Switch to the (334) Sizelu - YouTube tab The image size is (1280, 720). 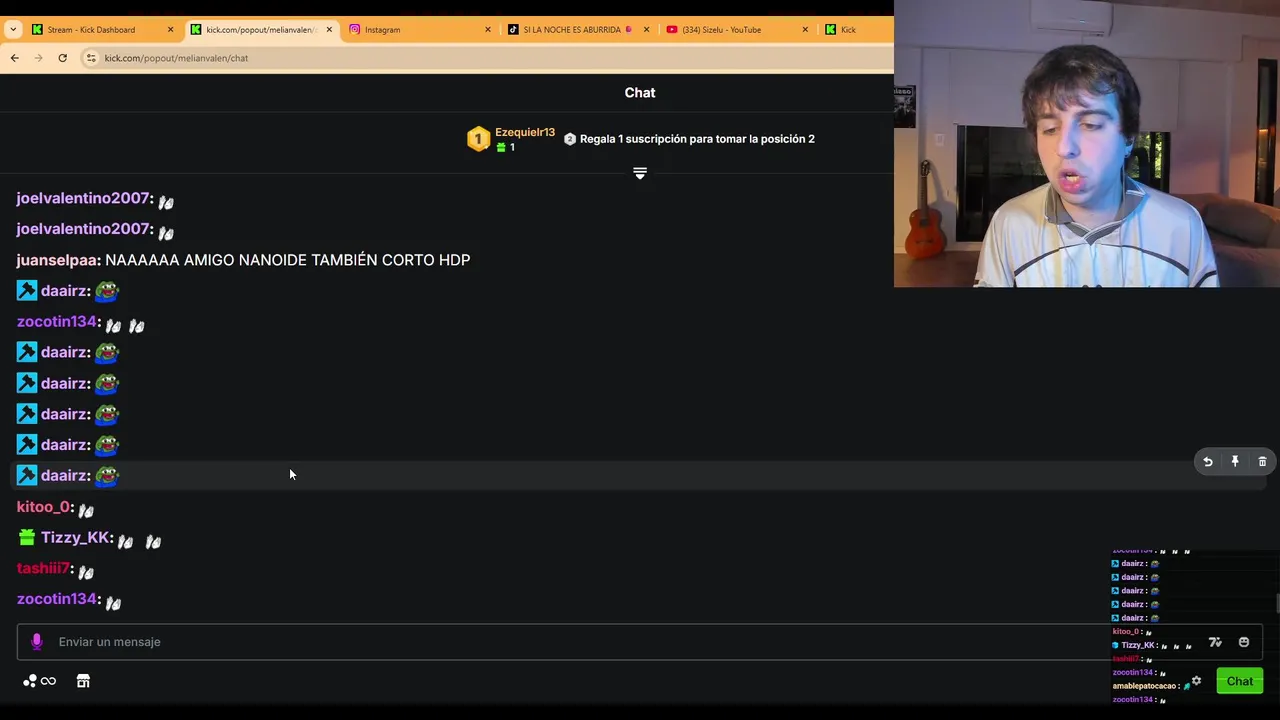click(737, 29)
